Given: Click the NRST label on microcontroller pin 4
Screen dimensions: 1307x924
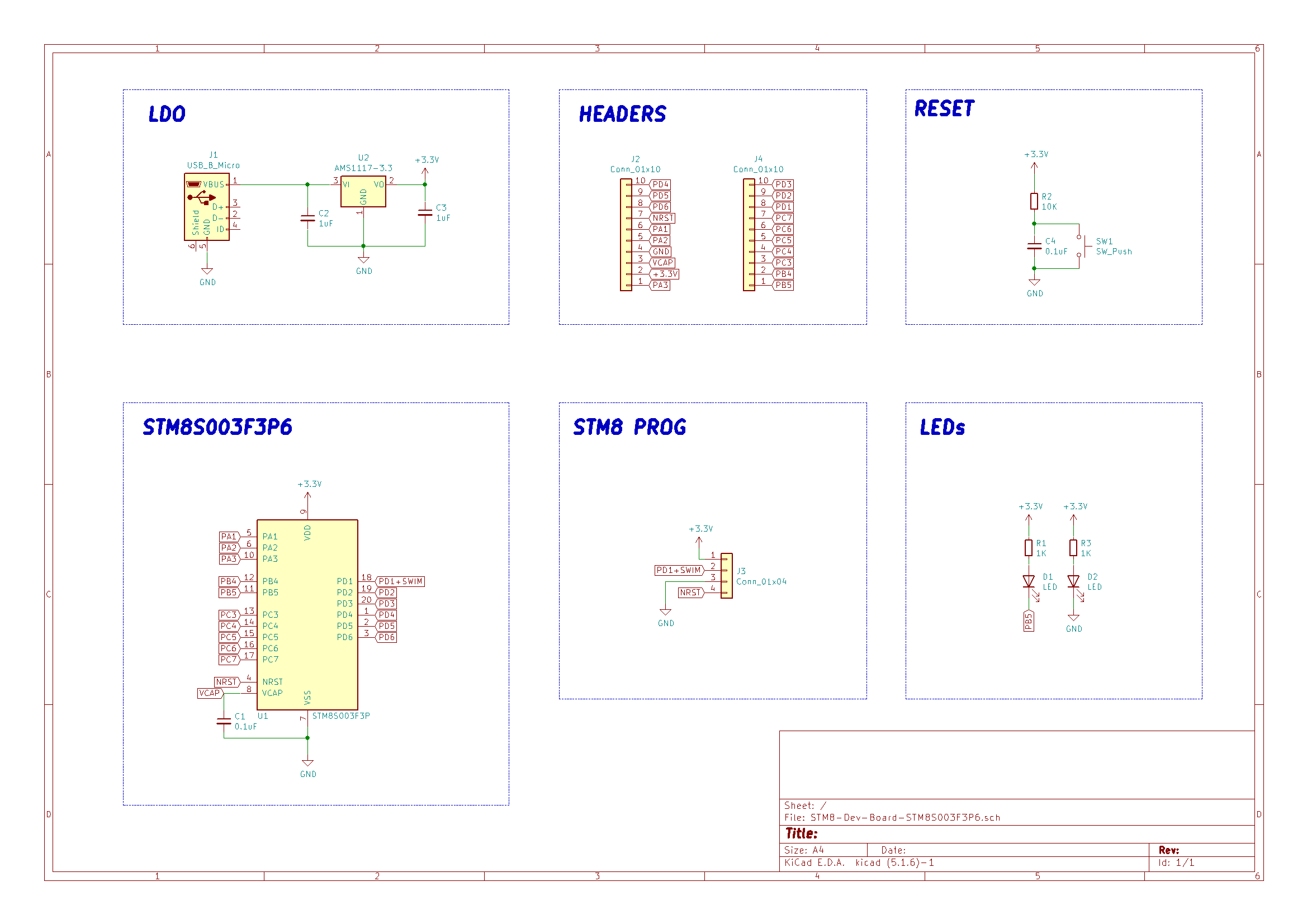Looking at the screenshot, I should (227, 682).
